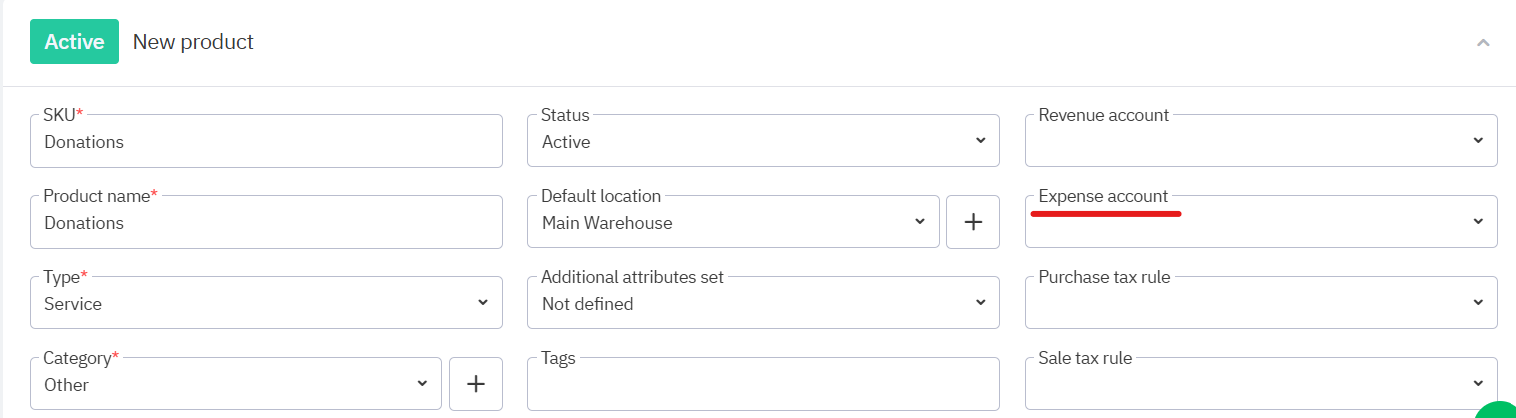Open the Default location dropdown
This screenshot has width=1516, height=418.
click(733, 223)
